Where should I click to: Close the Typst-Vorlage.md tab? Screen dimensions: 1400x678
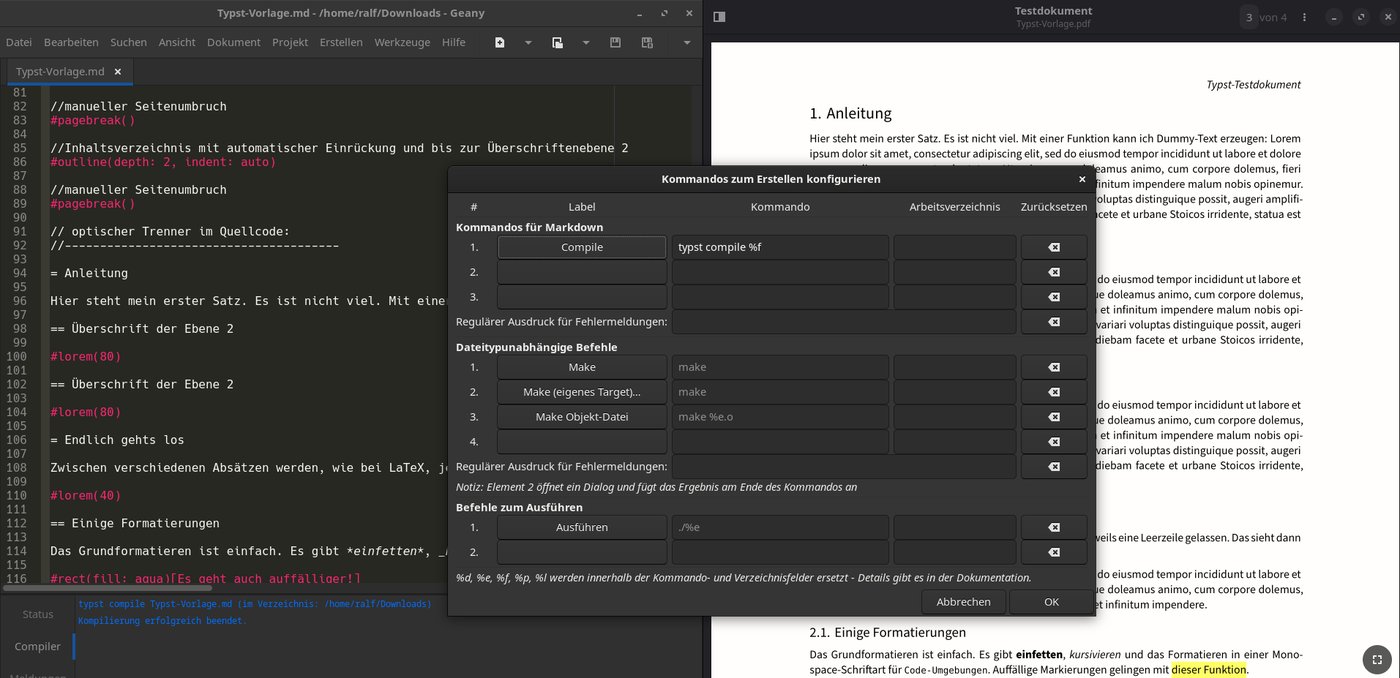[x=118, y=72]
